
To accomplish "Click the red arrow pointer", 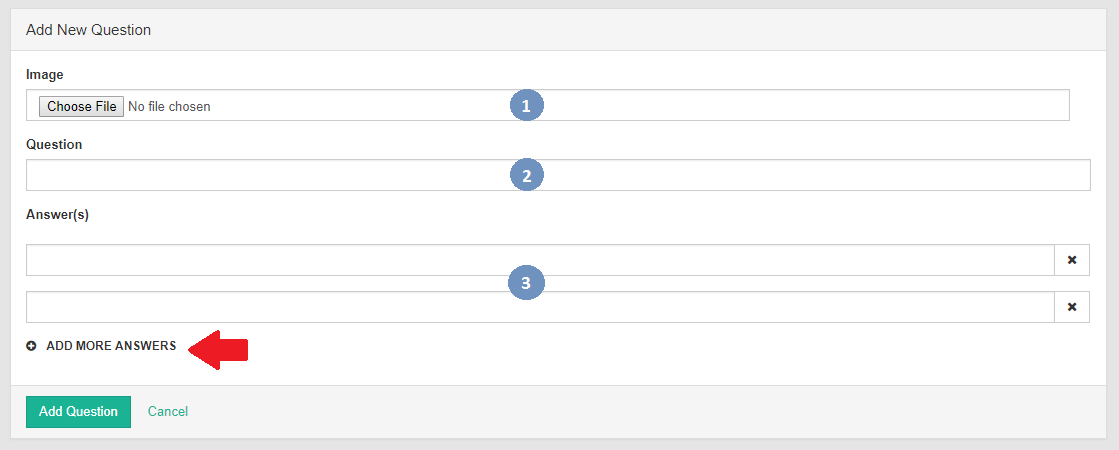I will [x=218, y=348].
